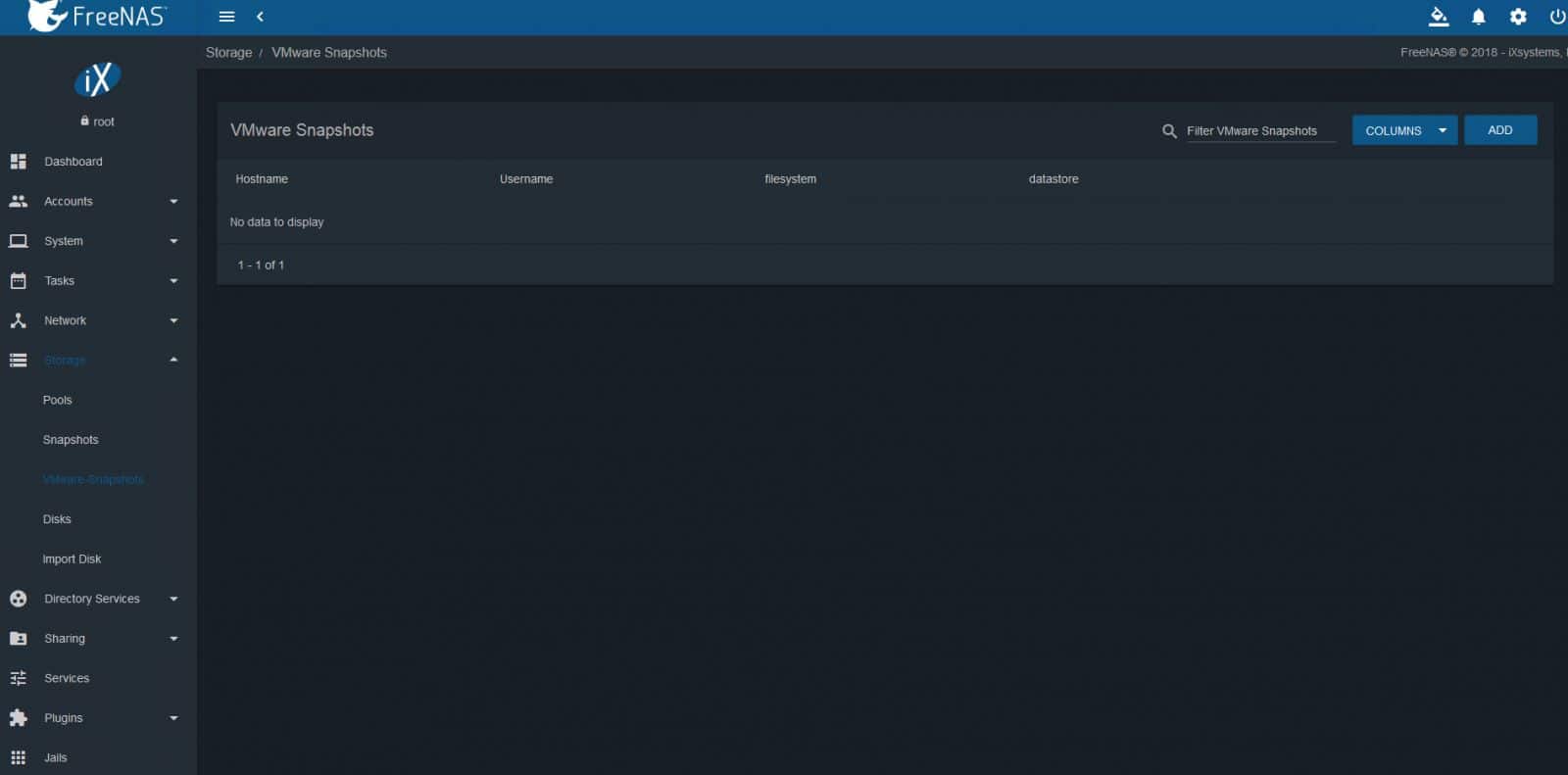
Task: Select VMware-Snapshots in the sidebar
Action: click(x=93, y=479)
